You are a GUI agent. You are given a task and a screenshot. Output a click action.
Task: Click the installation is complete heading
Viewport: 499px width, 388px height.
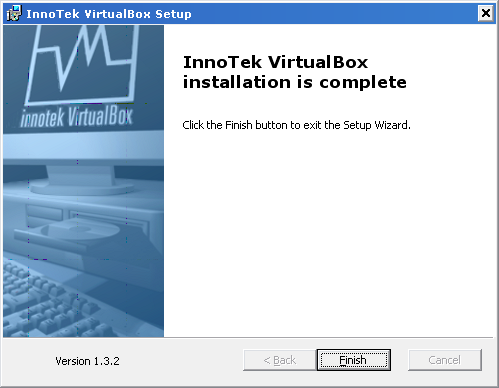point(295,82)
